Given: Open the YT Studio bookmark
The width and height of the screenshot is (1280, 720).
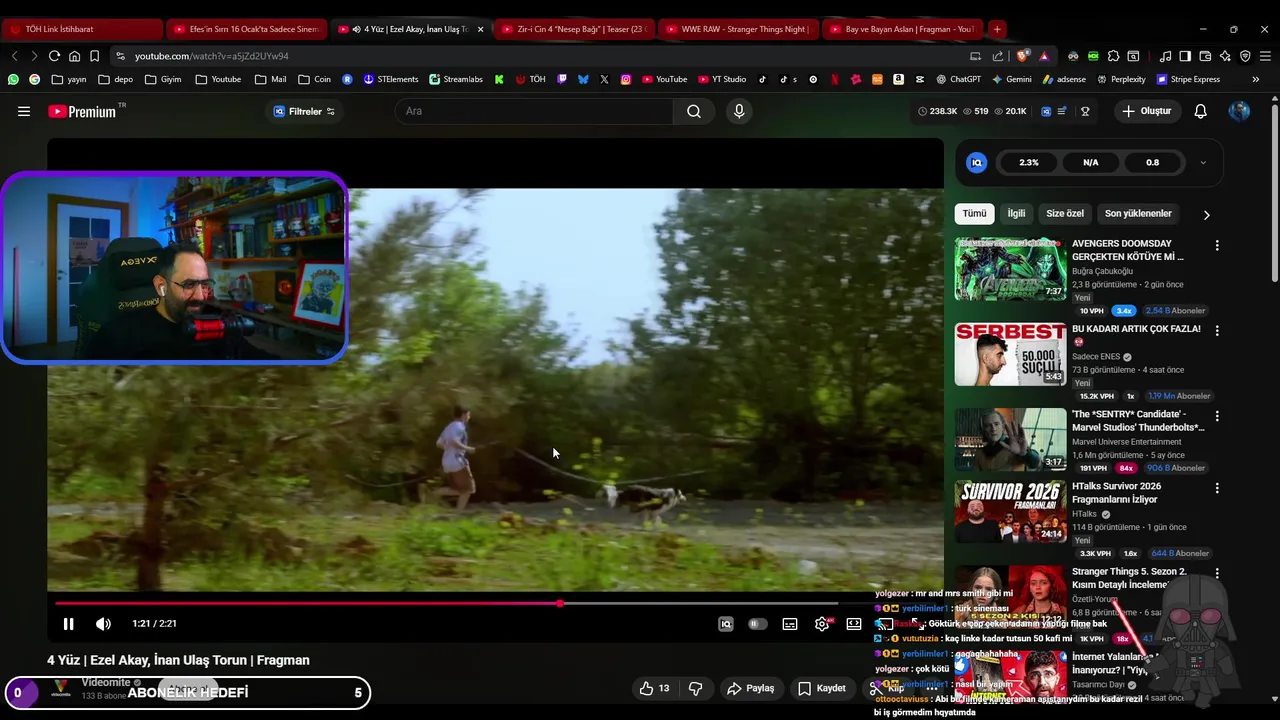Looking at the screenshot, I should click(x=721, y=79).
